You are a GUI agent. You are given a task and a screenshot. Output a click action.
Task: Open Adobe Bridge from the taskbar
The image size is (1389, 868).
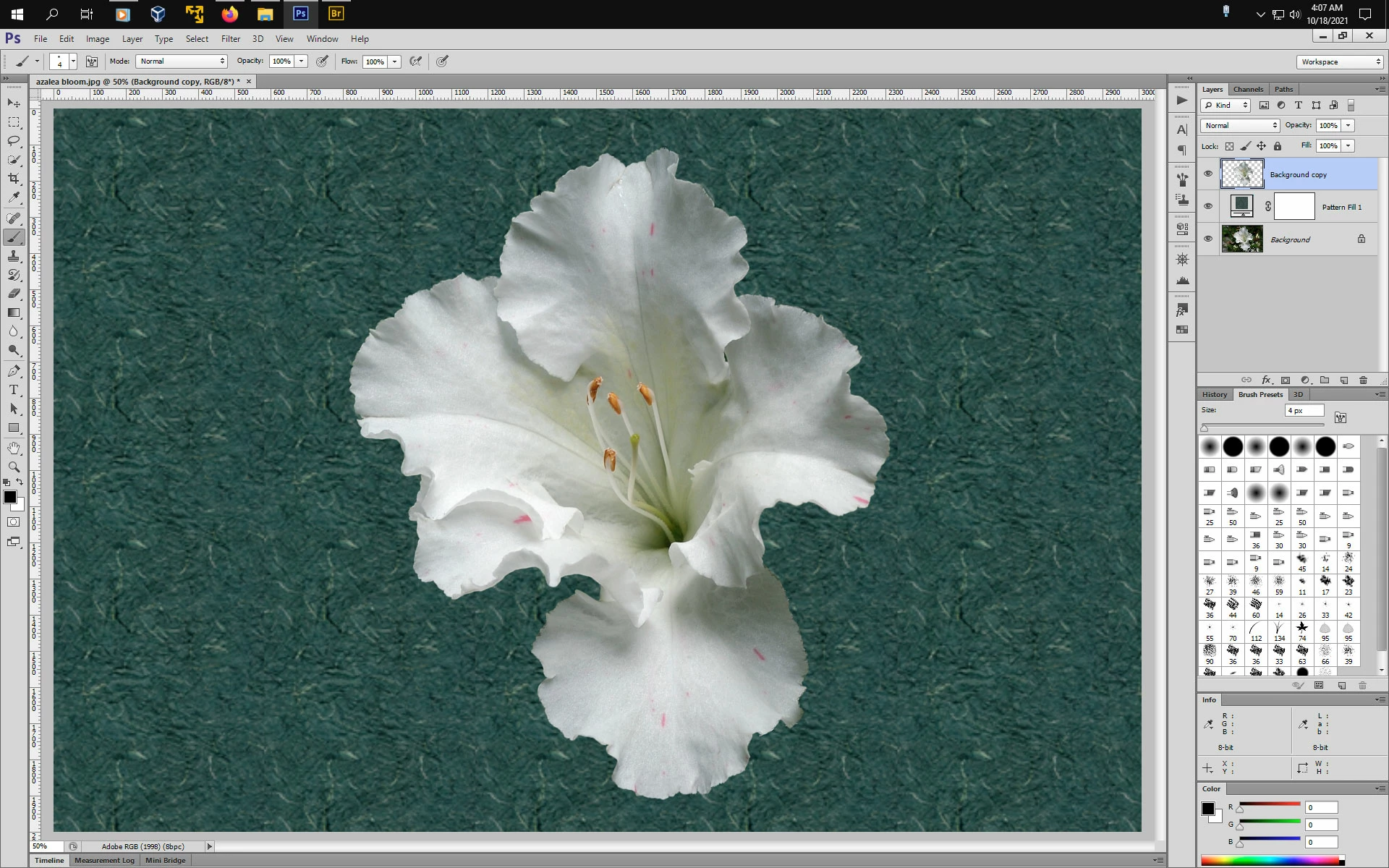coord(336,14)
